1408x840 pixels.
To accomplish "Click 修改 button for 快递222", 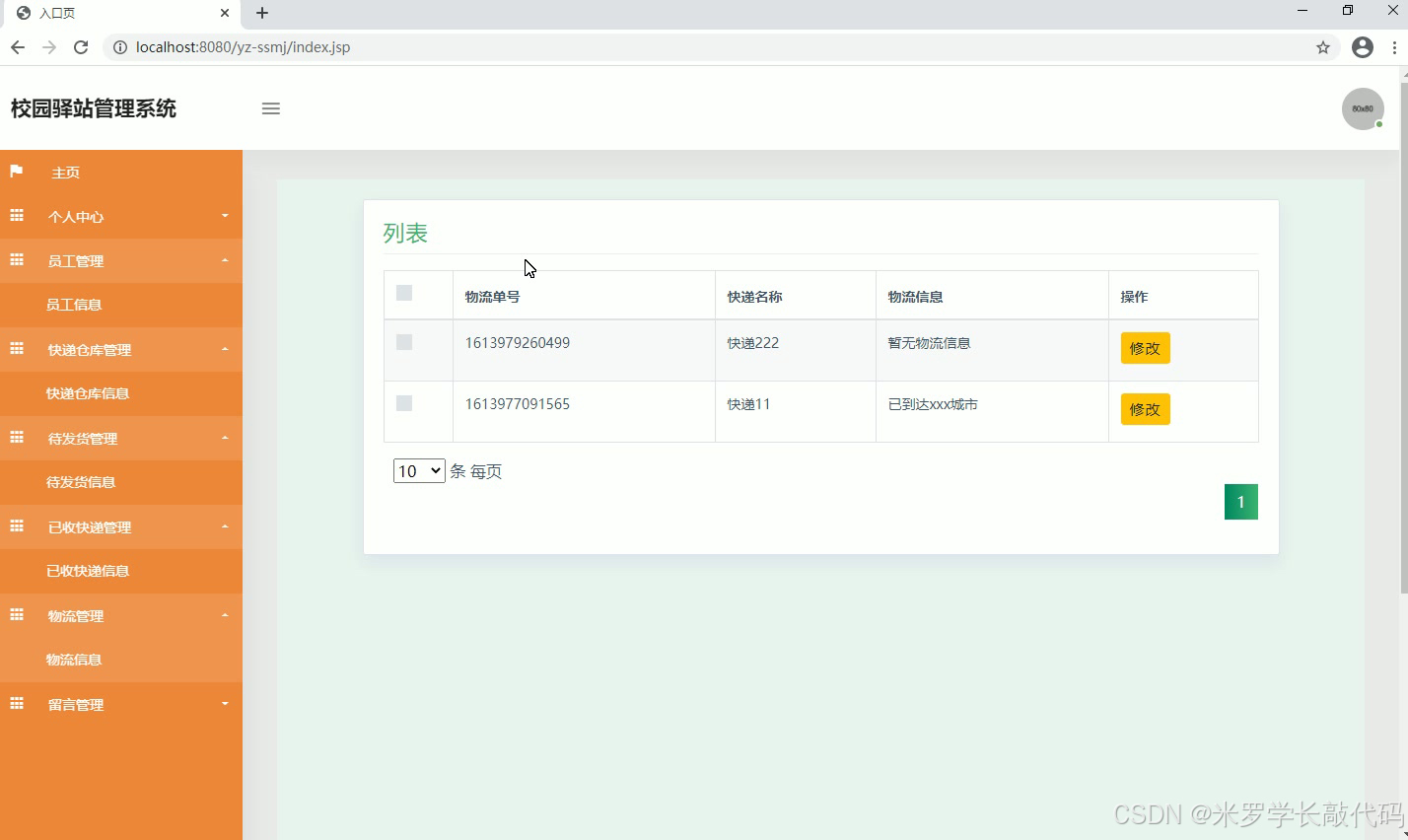I will [x=1145, y=348].
